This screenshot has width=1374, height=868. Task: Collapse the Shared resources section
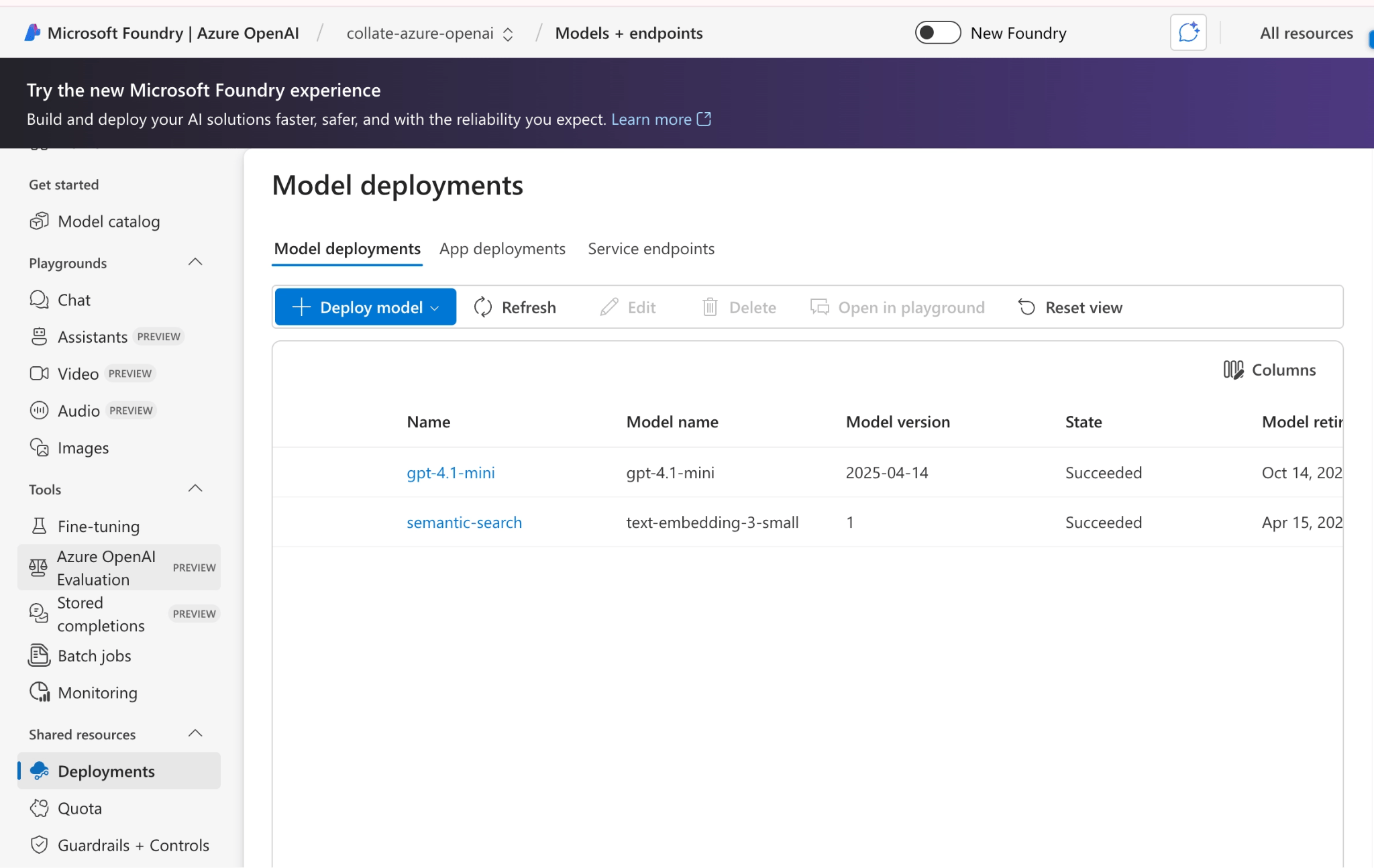(195, 733)
